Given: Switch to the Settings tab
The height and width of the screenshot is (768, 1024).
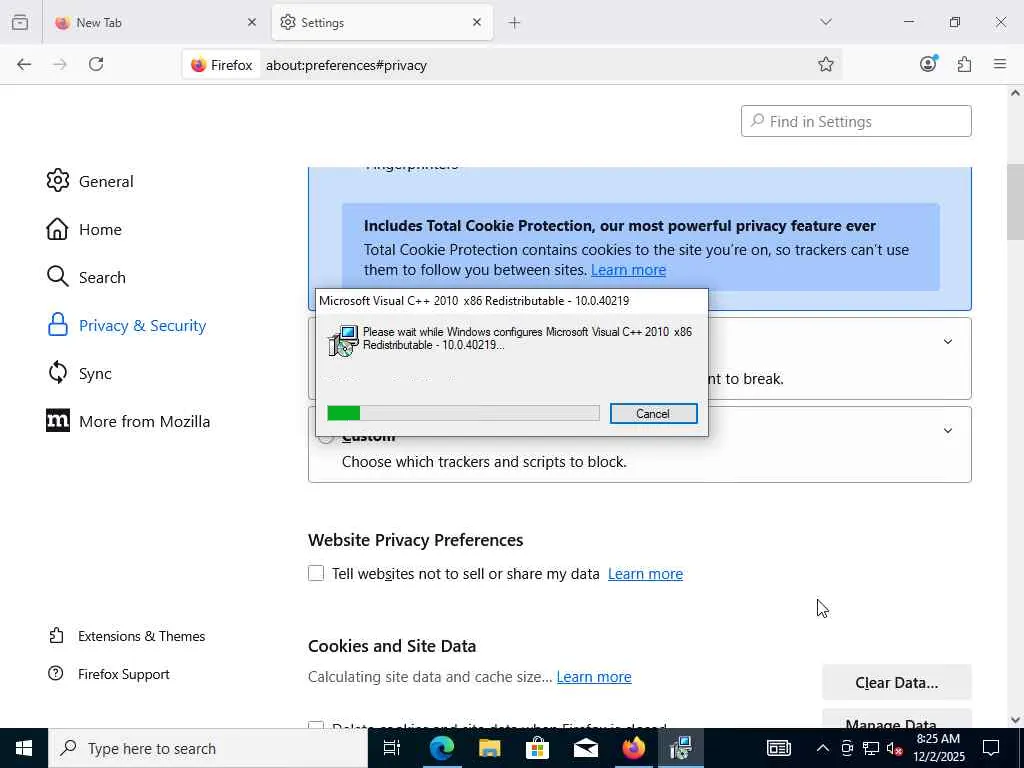Looking at the screenshot, I should pos(382,22).
